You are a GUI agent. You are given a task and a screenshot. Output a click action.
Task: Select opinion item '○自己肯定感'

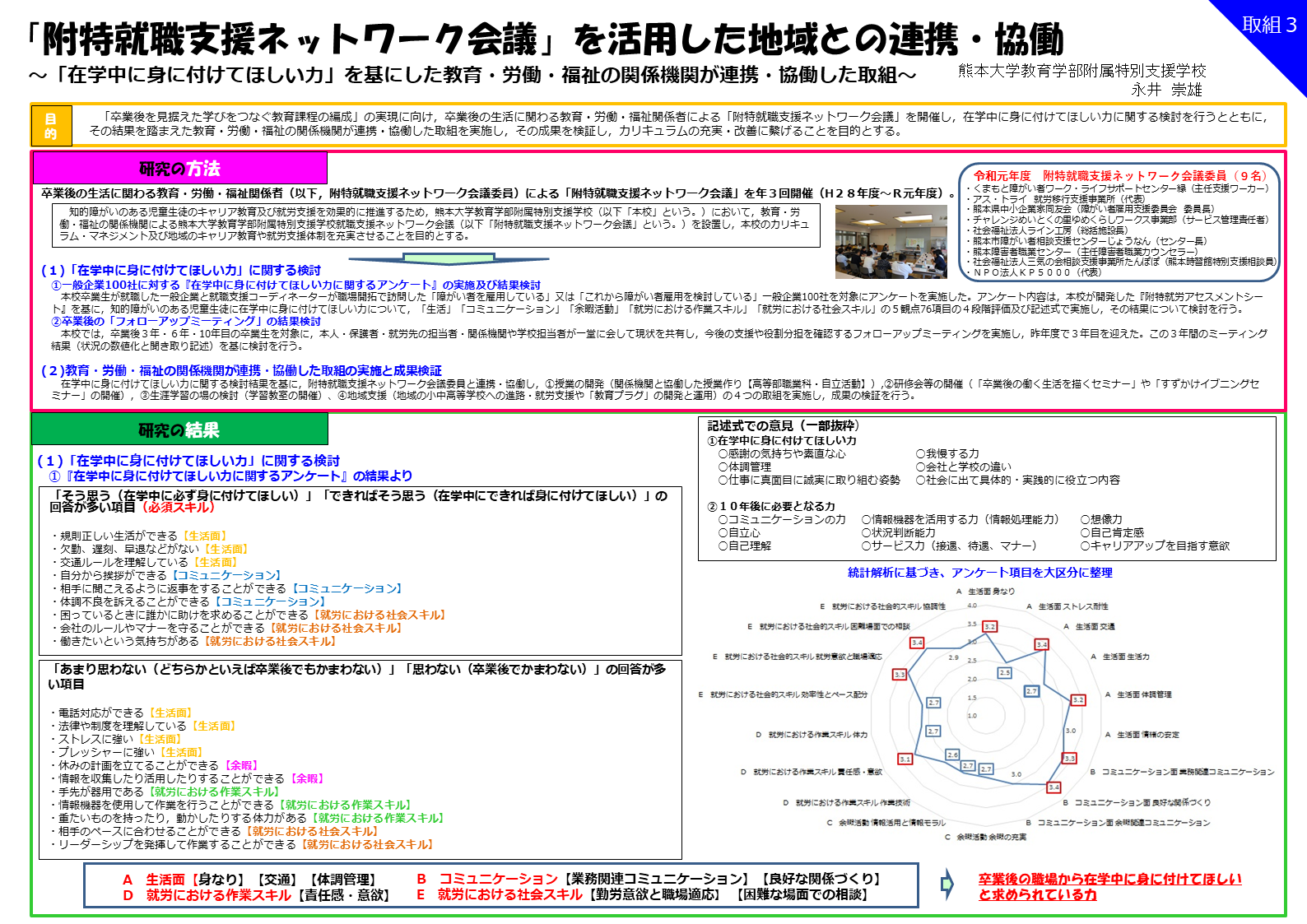(1112, 532)
